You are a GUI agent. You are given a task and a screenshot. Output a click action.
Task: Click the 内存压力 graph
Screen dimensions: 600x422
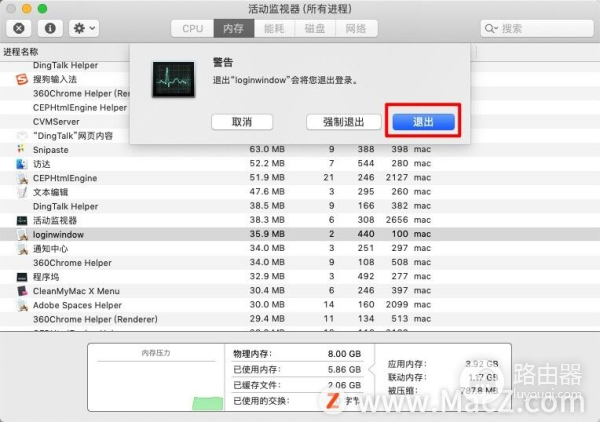156,385
